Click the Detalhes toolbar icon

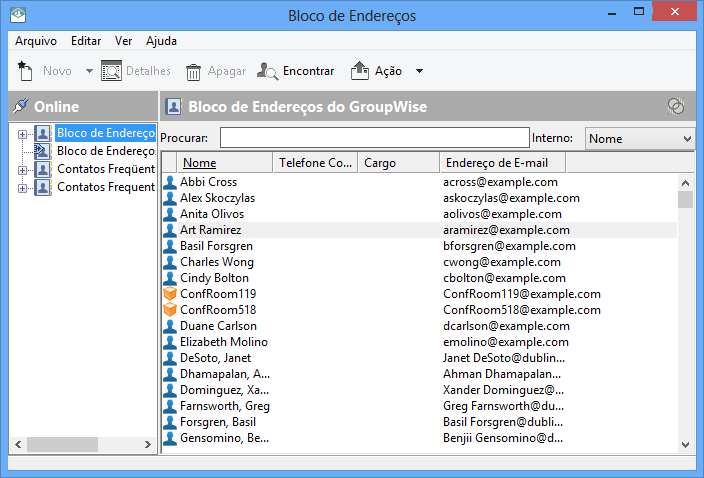111,71
